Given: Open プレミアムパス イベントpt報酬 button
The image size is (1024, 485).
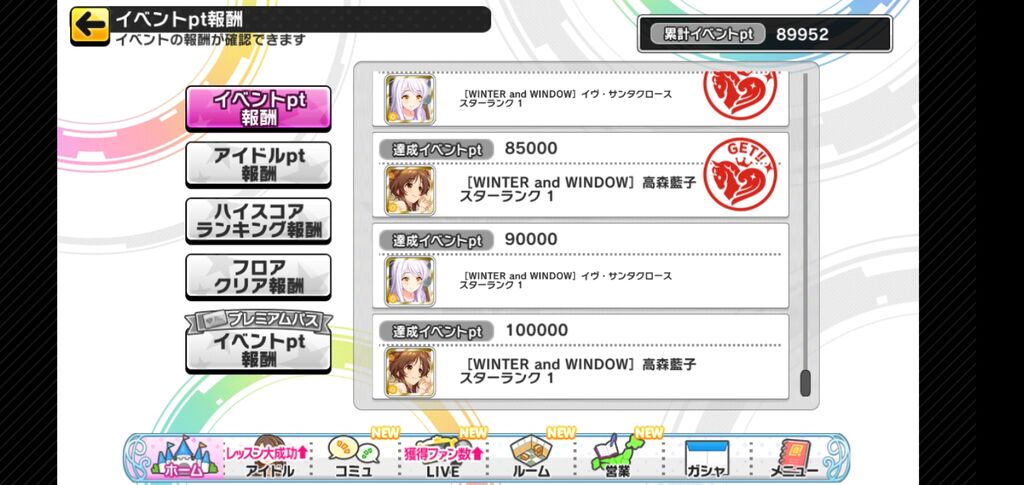Looking at the screenshot, I should tap(258, 341).
